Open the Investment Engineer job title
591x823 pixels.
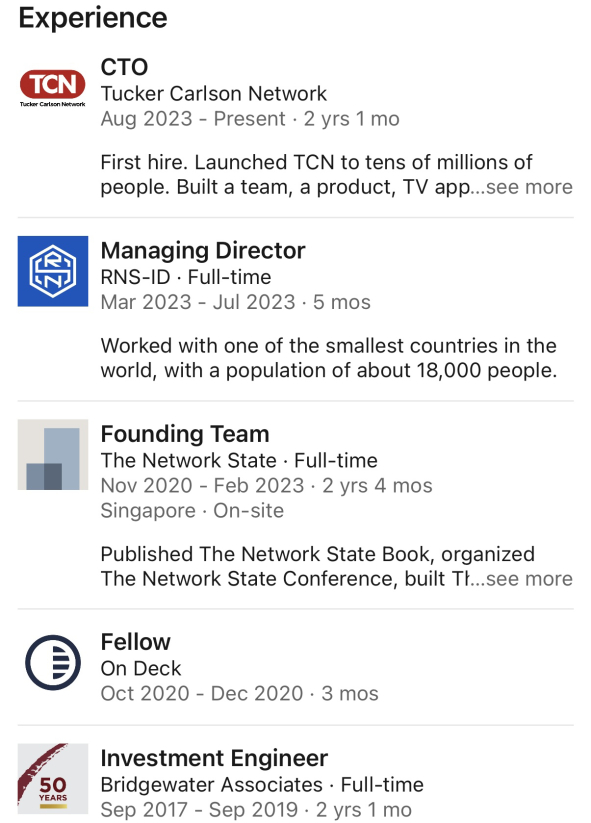pos(214,758)
